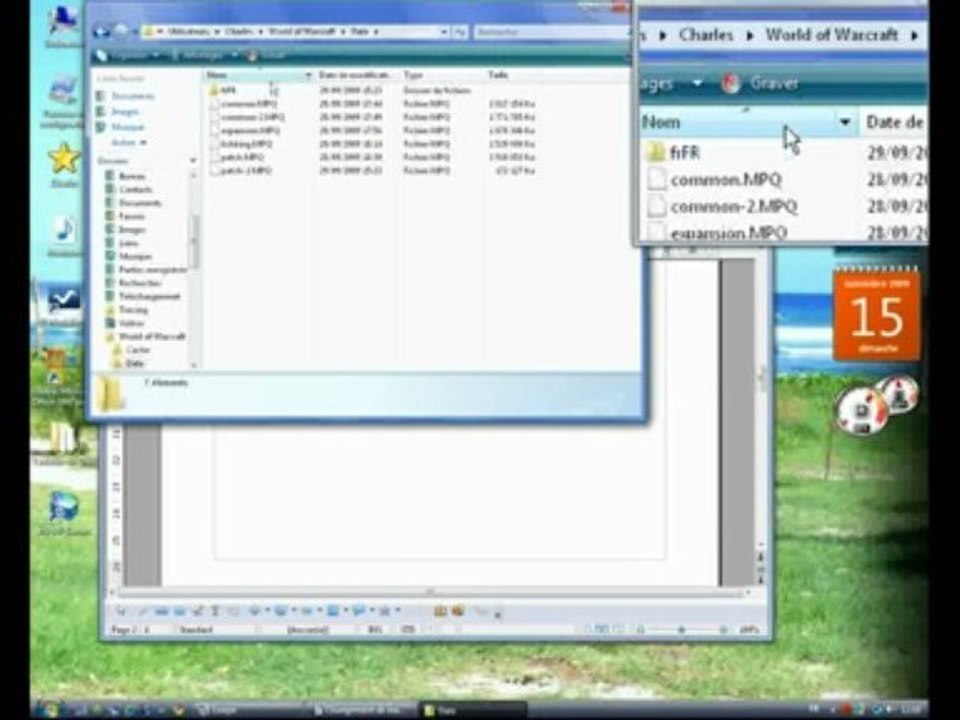
Task: Click the Page number field in Writer status bar
Action: click(131, 630)
